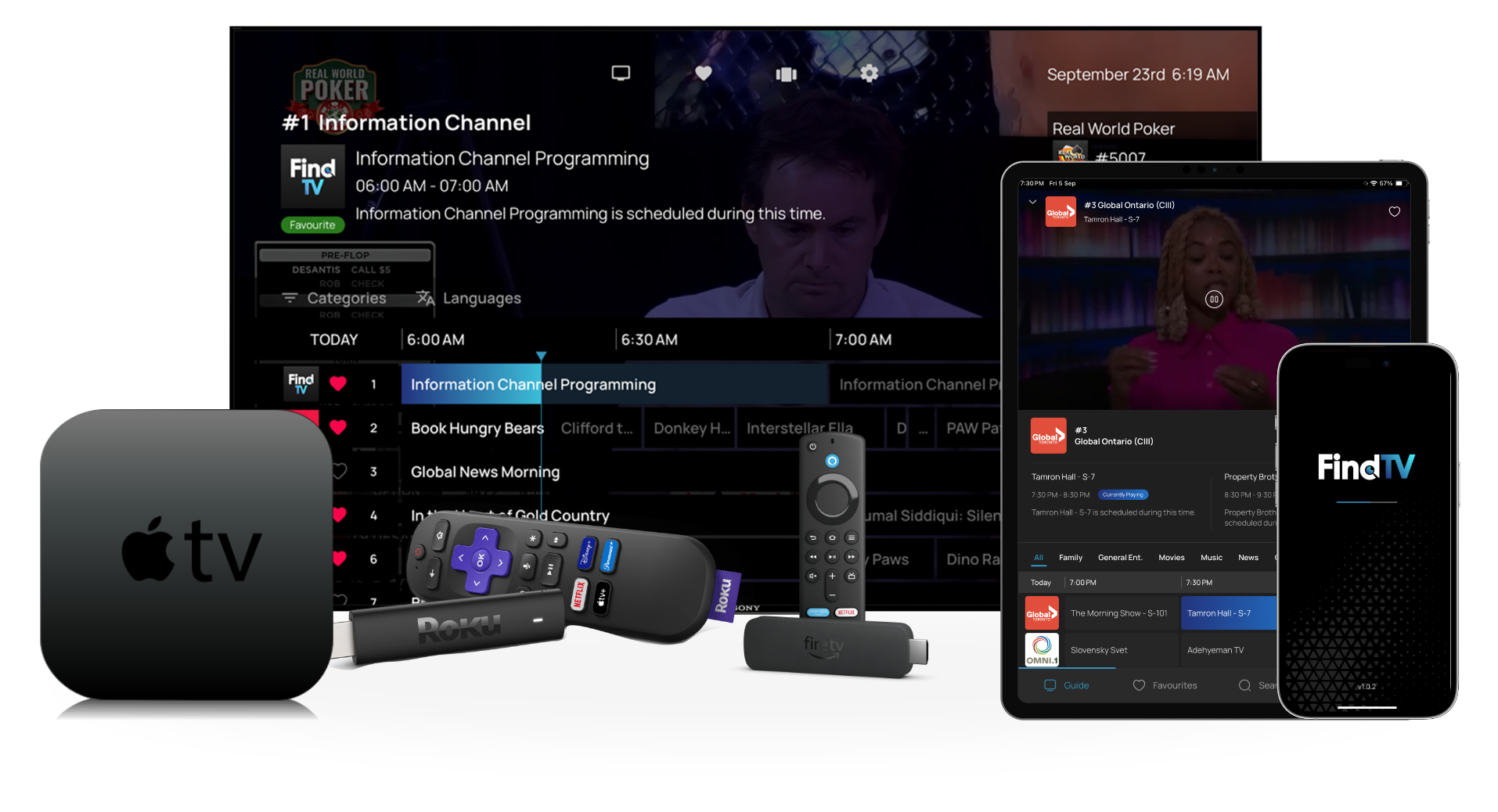The width and height of the screenshot is (1498, 812).
Task: Switch to Favourites tab on tablet
Action: (x=1165, y=685)
